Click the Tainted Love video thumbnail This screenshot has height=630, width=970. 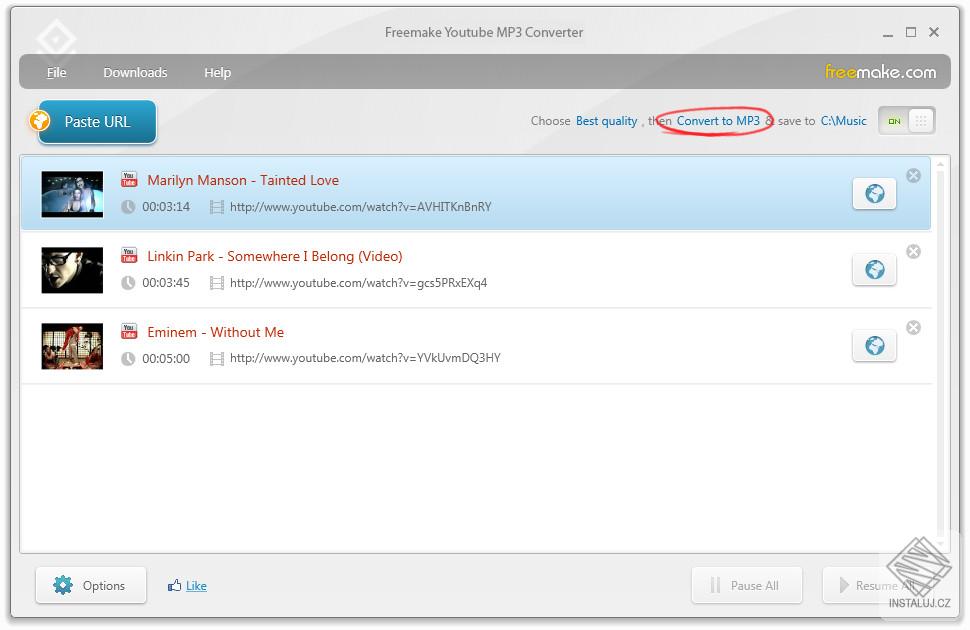pos(71,194)
